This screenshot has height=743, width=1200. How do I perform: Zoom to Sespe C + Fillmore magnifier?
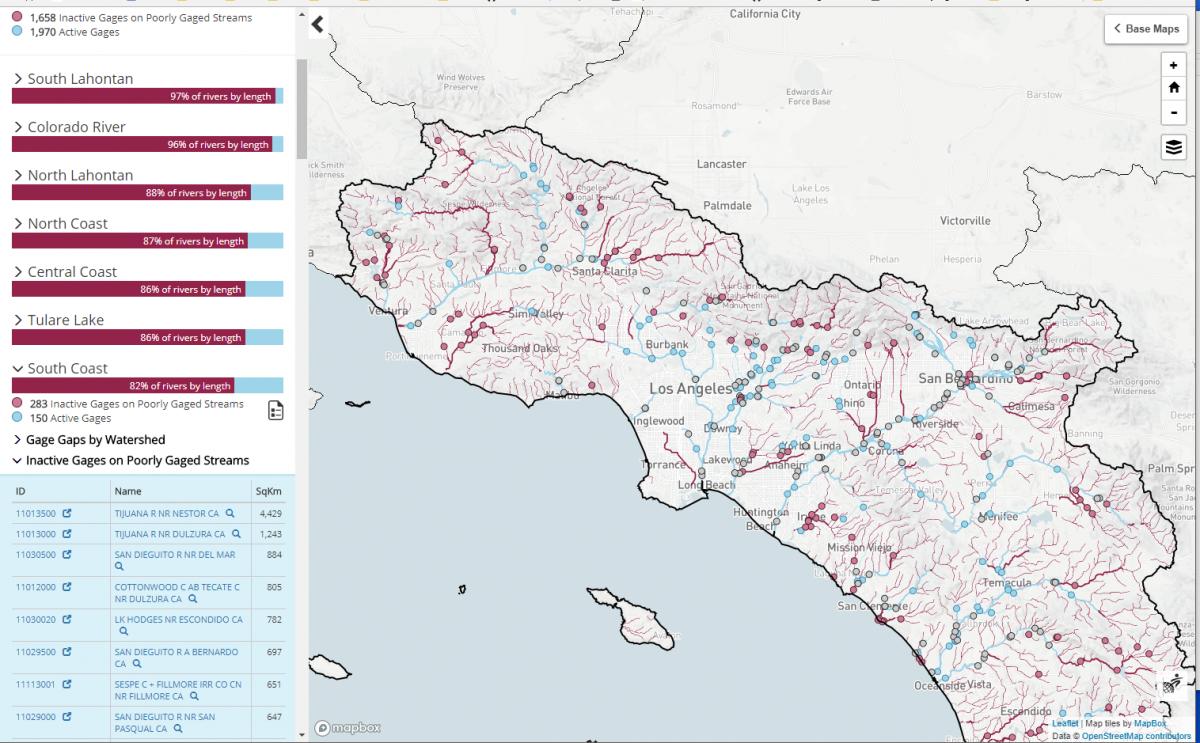point(193,696)
